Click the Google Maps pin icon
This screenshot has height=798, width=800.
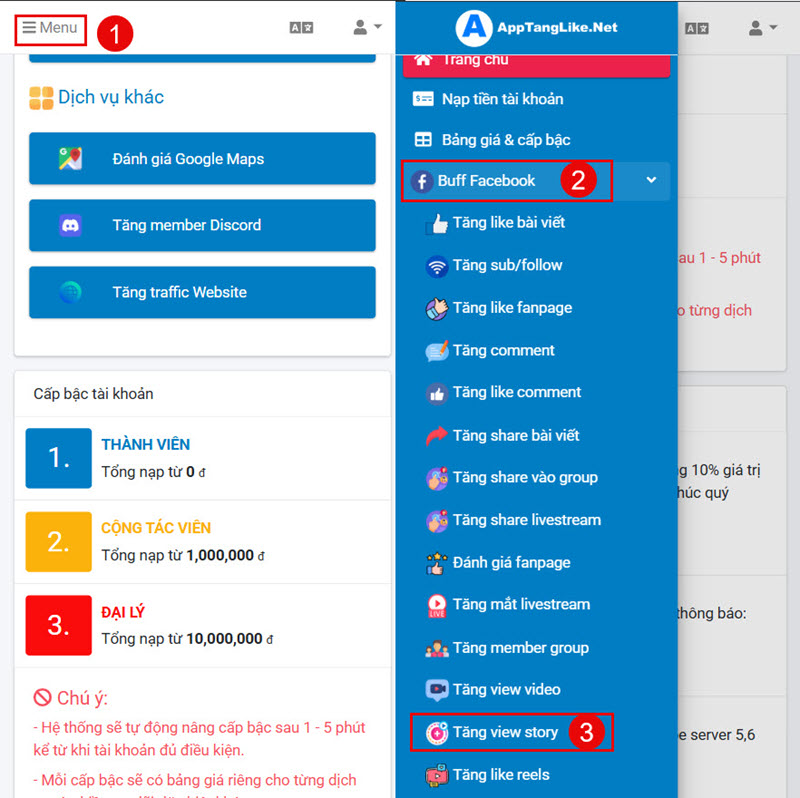click(70, 159)
